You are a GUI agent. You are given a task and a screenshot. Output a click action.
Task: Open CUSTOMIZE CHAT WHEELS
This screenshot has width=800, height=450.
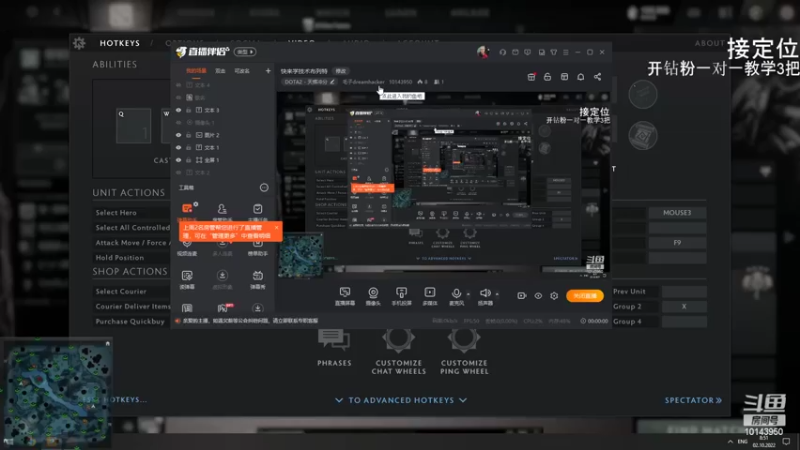pyautogui.click(x=398, y=352)
